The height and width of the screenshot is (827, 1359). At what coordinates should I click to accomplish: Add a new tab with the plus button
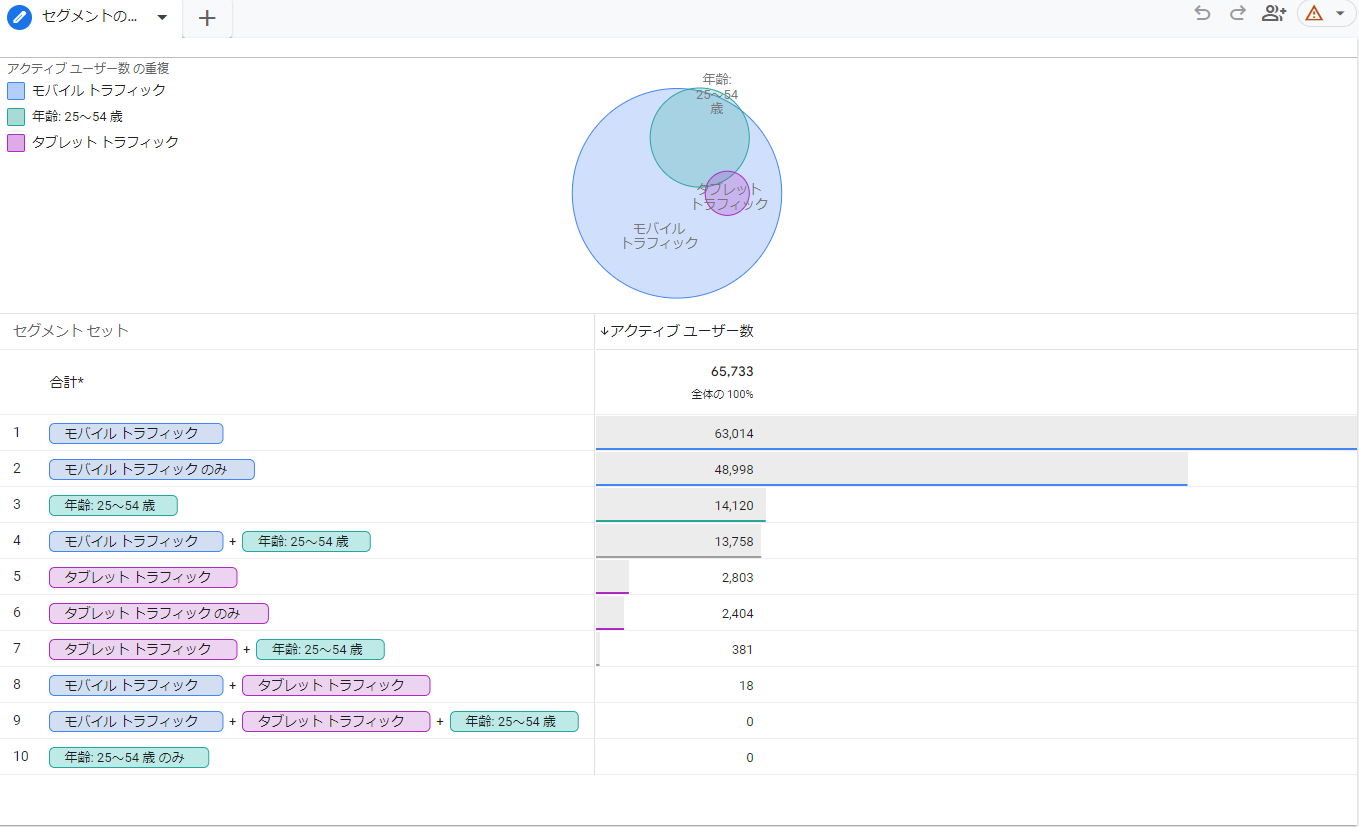pyautogui.click(x=207, y=18)
